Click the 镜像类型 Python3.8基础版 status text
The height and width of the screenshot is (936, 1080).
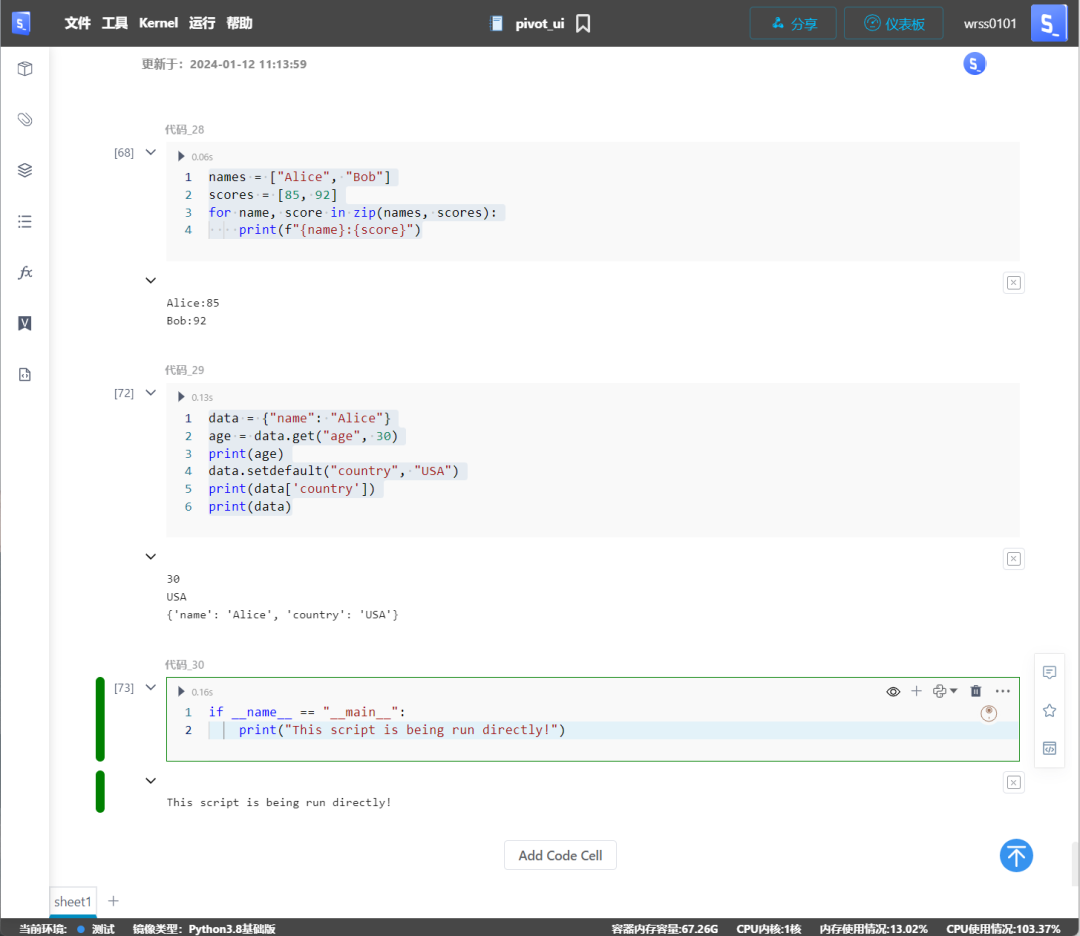[204, 929]
